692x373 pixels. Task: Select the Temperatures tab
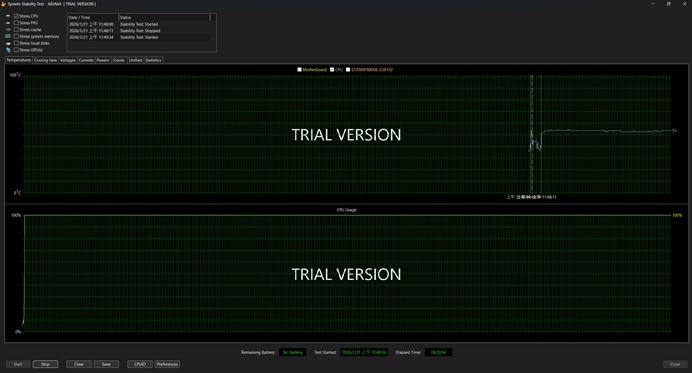click(x=19, y=60)
